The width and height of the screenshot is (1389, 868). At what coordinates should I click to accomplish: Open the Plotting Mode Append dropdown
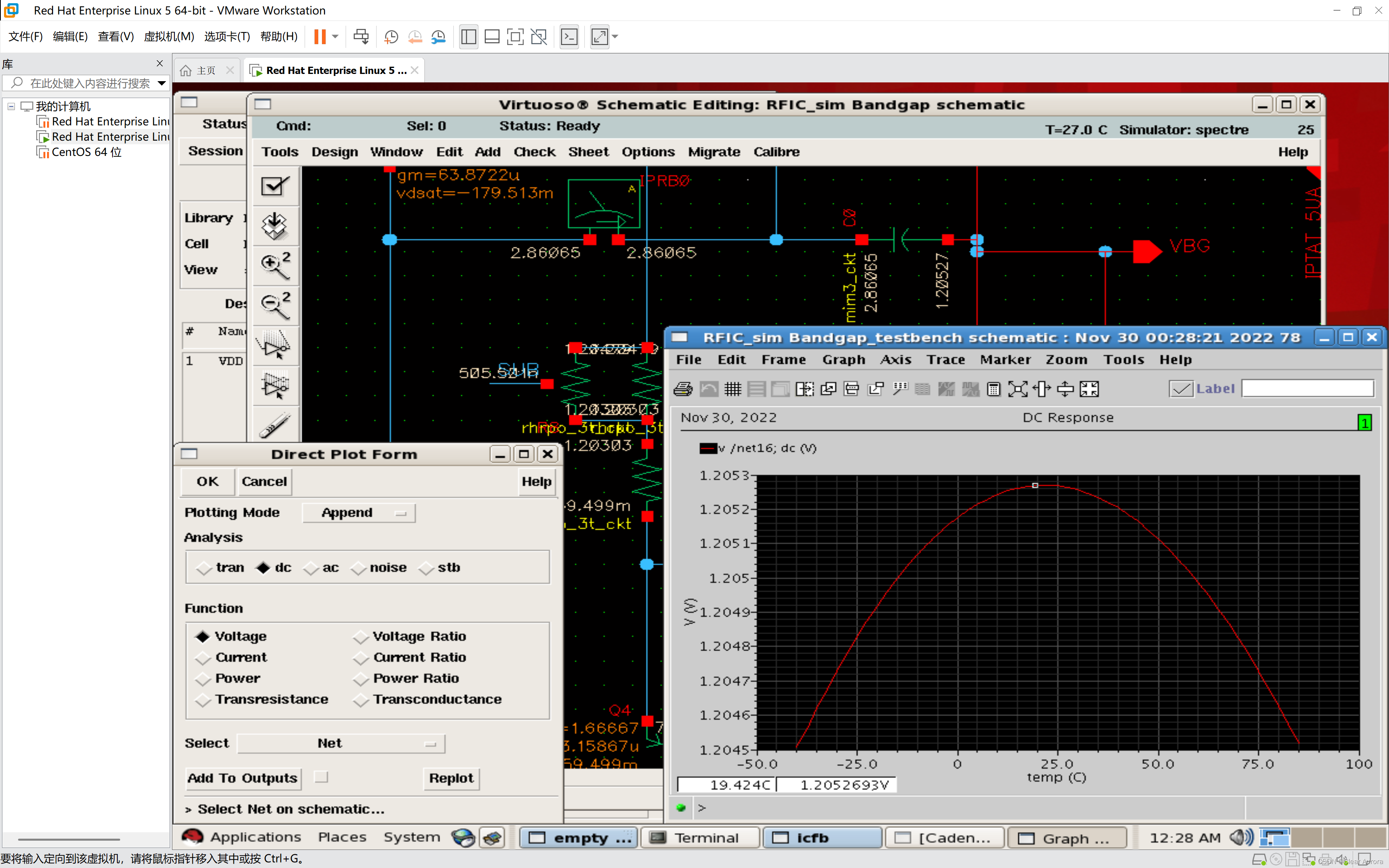[x=358, y=513]
